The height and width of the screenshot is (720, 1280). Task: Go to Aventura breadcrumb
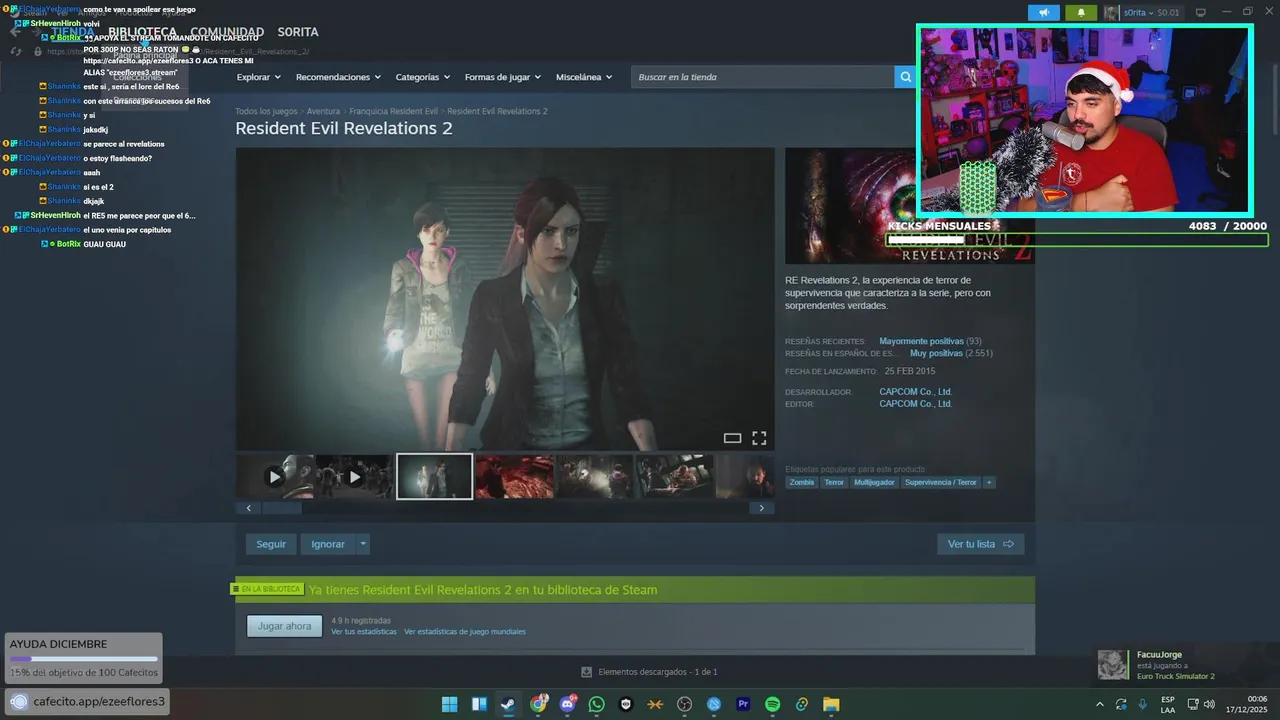pos(323,111)
